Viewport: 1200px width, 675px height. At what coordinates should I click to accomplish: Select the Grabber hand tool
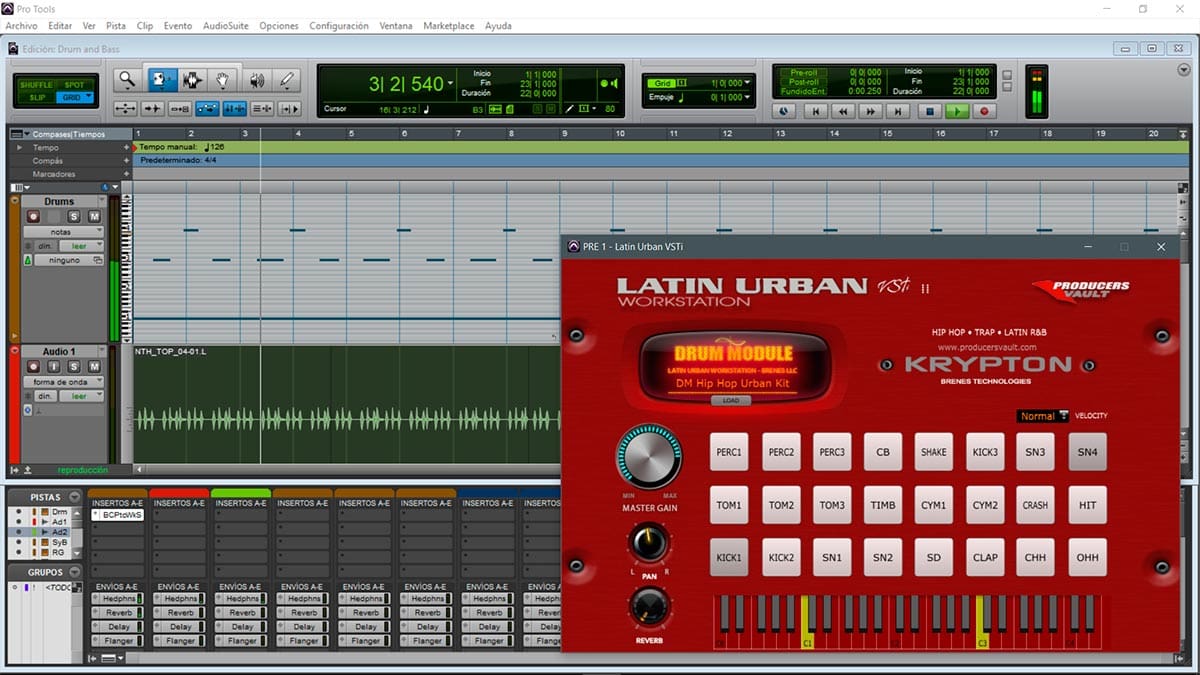223,80
